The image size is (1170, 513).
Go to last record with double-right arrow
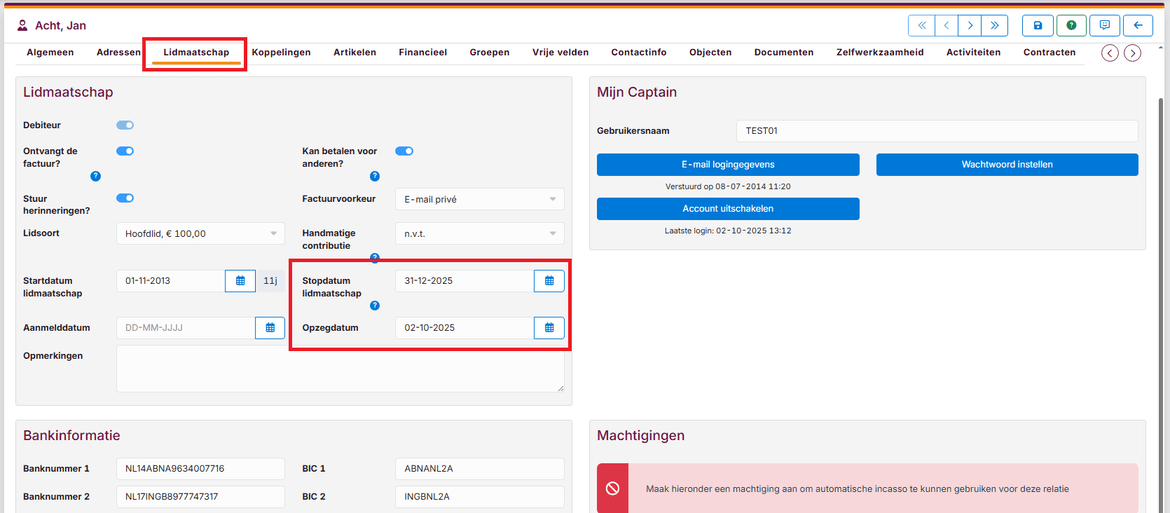coord(994,25)
